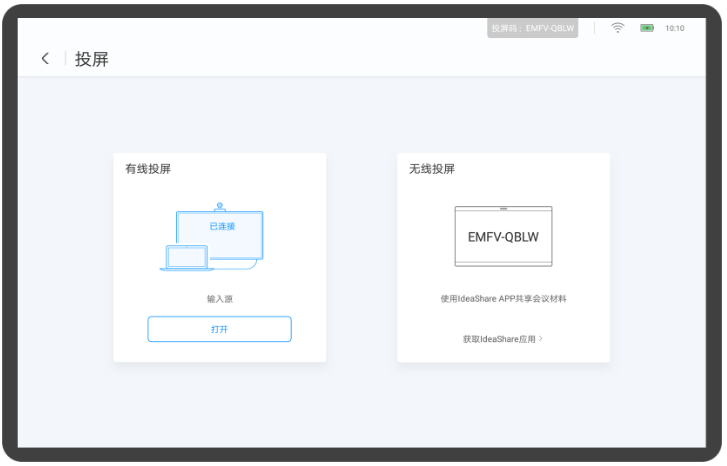727x466 pixels.
Task: Click the 10:10 clock in status bar
Action: 675,28
